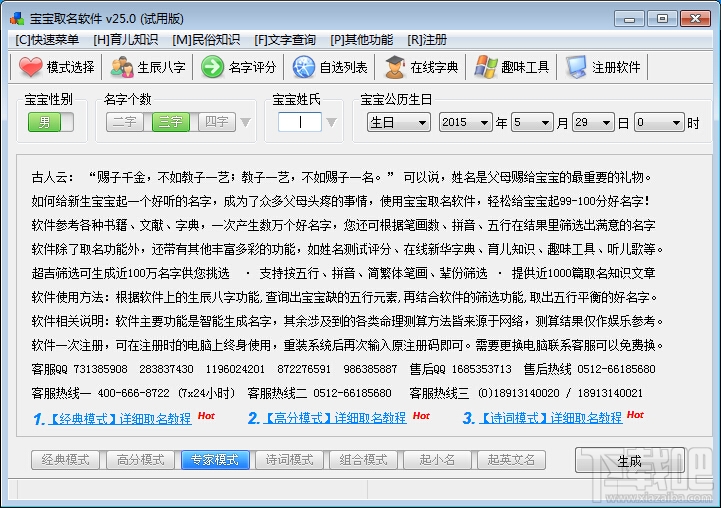Open the [C]快速菜单 menu
The image size is (721, 508).
47,40
